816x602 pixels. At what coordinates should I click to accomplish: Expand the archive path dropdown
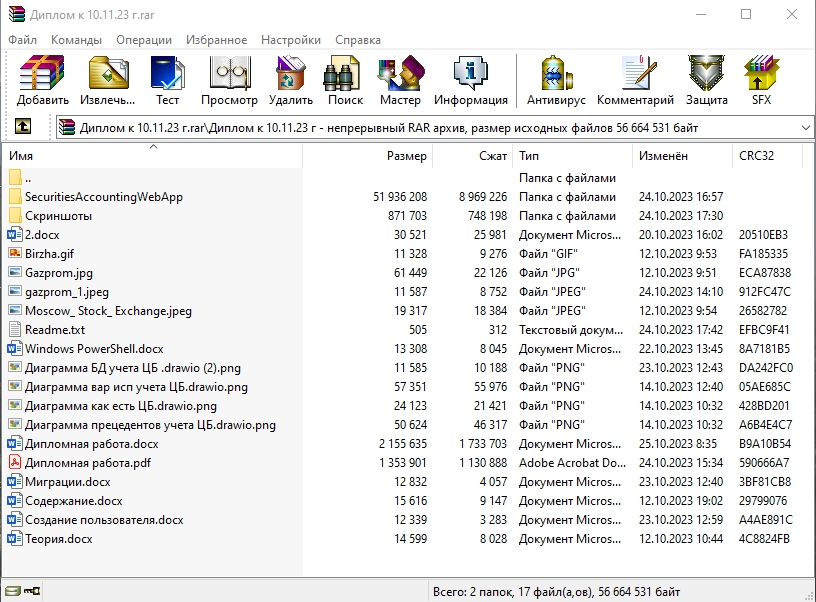805,128
